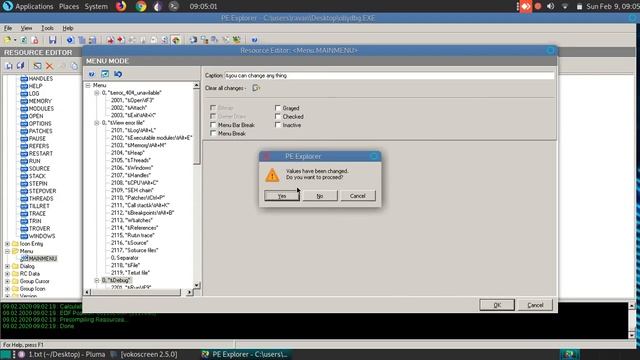Open the Tools menu
Viewport: 640px width, 360px height.
47,28
